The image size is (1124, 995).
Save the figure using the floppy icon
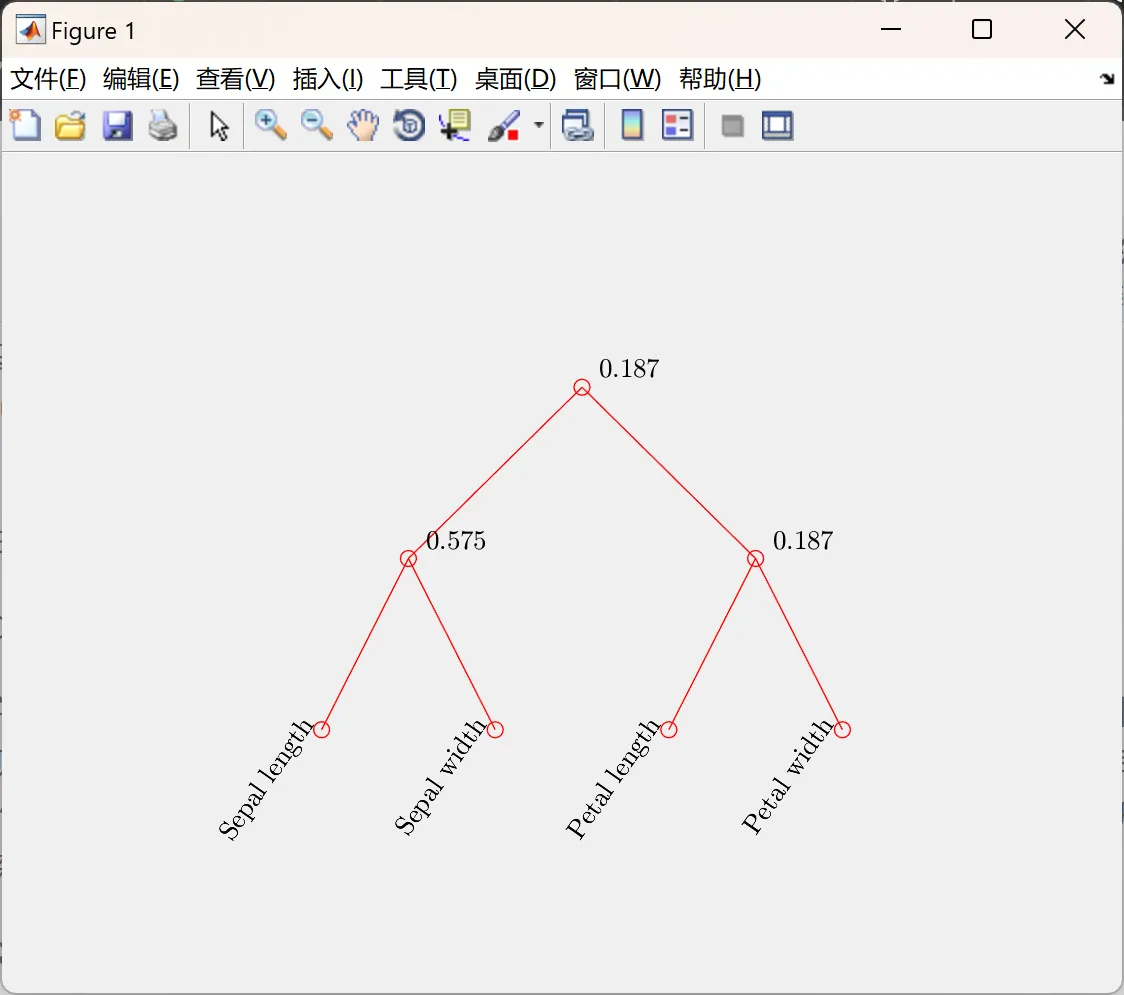click(117, 125)
